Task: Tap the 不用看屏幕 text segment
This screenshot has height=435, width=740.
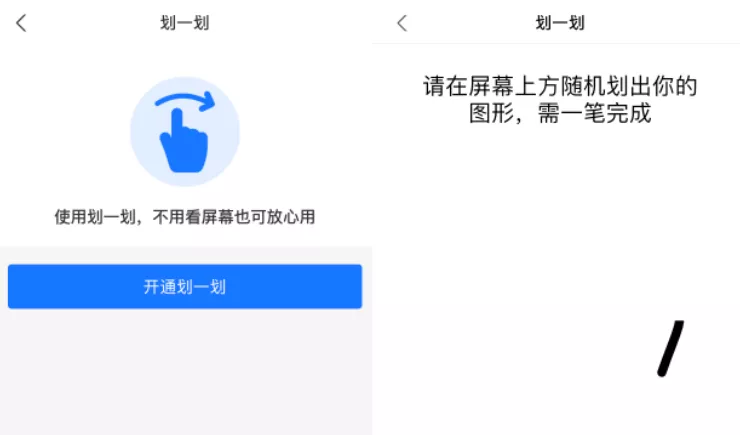Action: coord(193,217)
